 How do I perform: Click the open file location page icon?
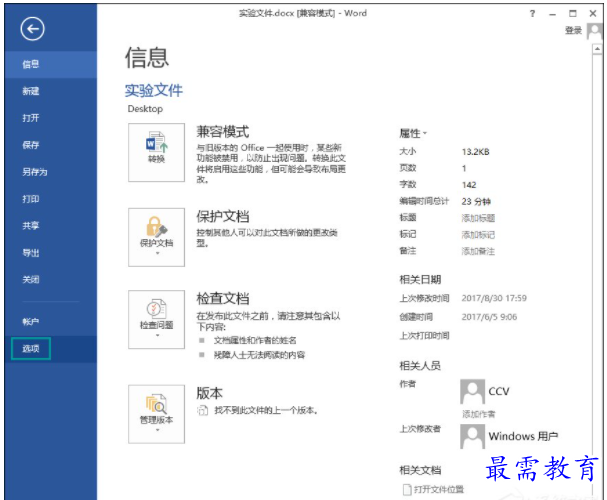407,490
